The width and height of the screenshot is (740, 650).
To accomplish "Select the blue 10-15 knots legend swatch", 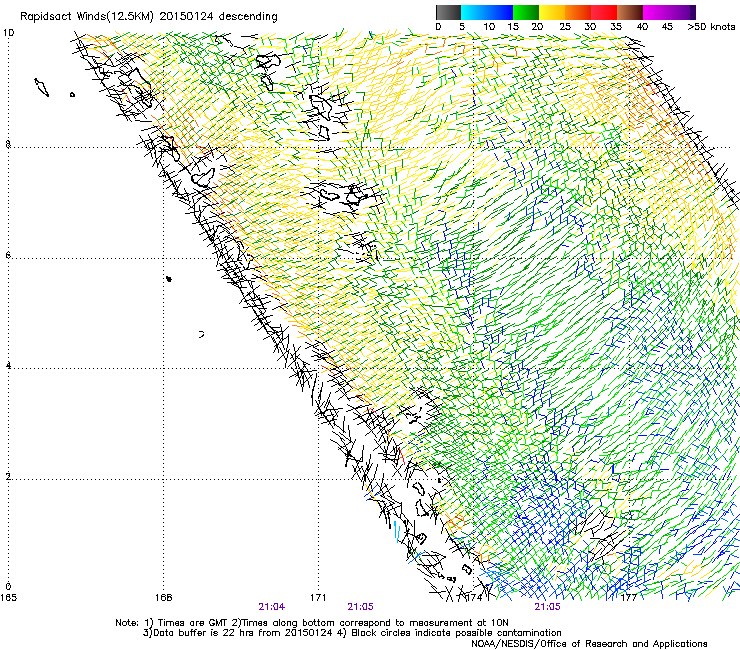I will (500, 12).
